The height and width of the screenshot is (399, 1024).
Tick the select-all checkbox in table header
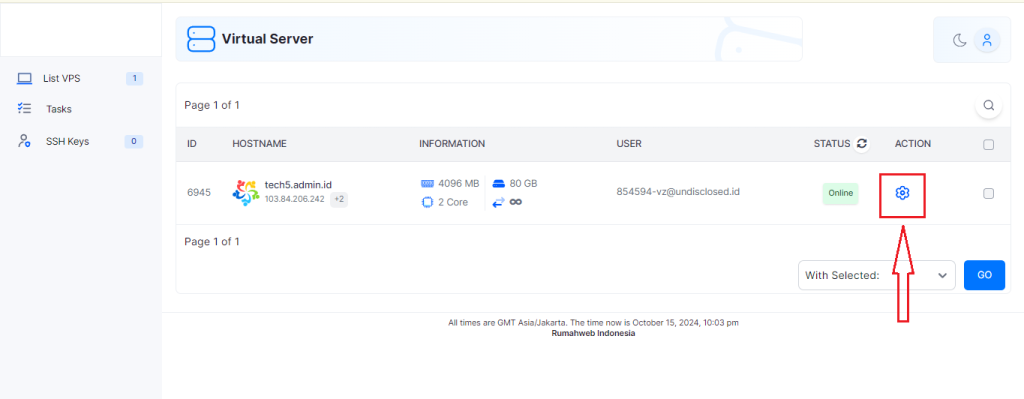(989, 144)
